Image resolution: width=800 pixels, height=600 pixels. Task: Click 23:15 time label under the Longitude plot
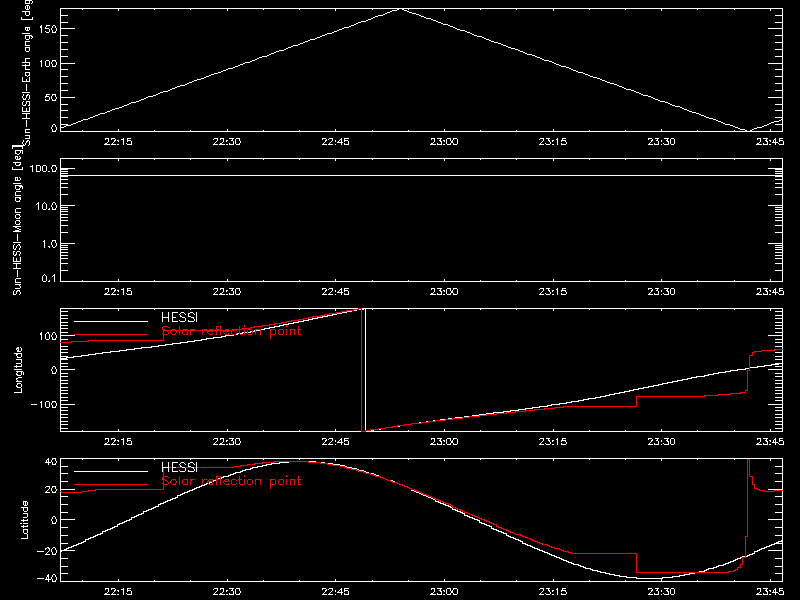point(553,442)
